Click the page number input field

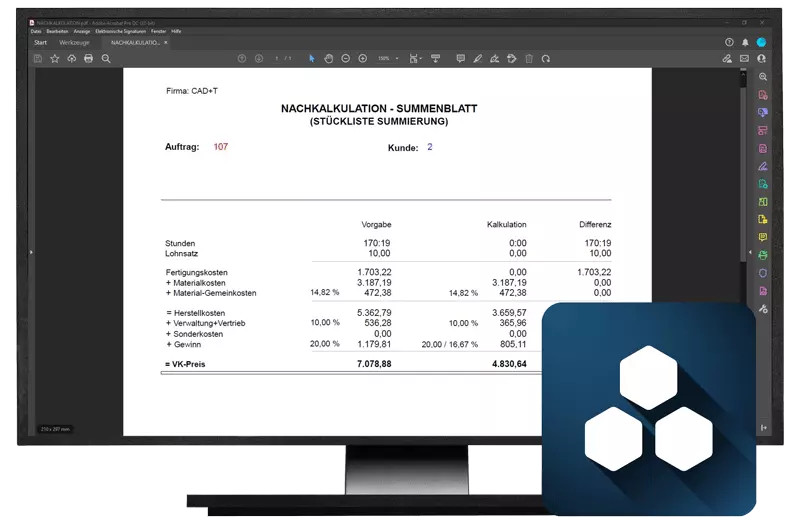pos(277,59)
